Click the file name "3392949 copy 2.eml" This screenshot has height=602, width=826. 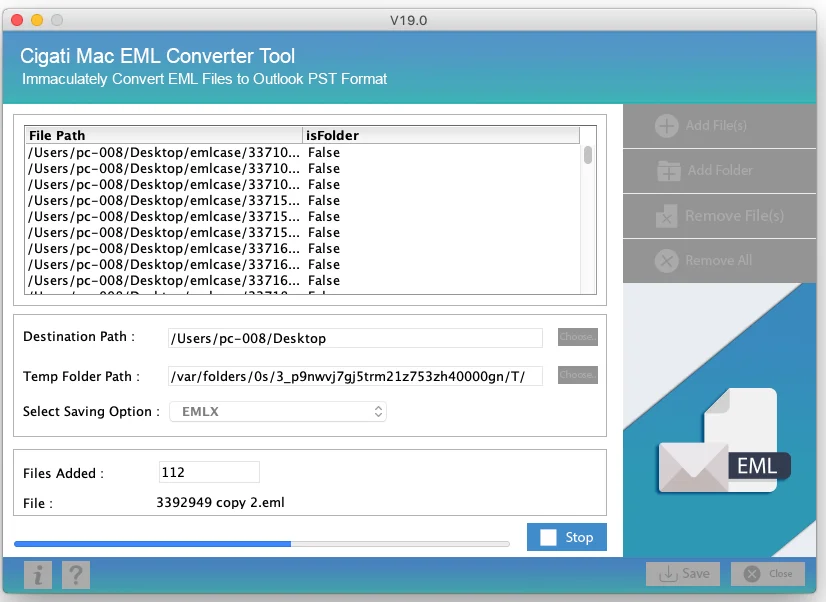click(x=220, y=502)
